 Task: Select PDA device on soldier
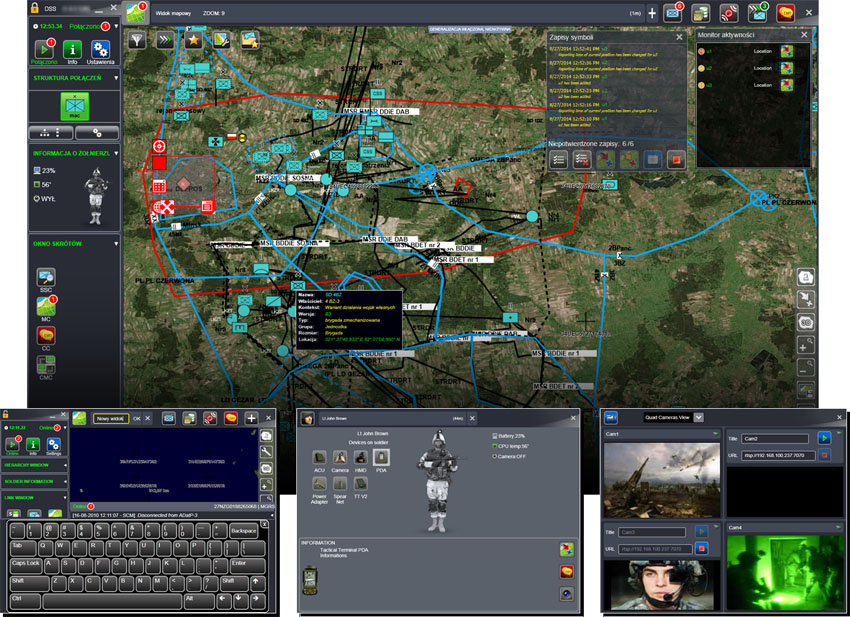(x=381, y=458)
